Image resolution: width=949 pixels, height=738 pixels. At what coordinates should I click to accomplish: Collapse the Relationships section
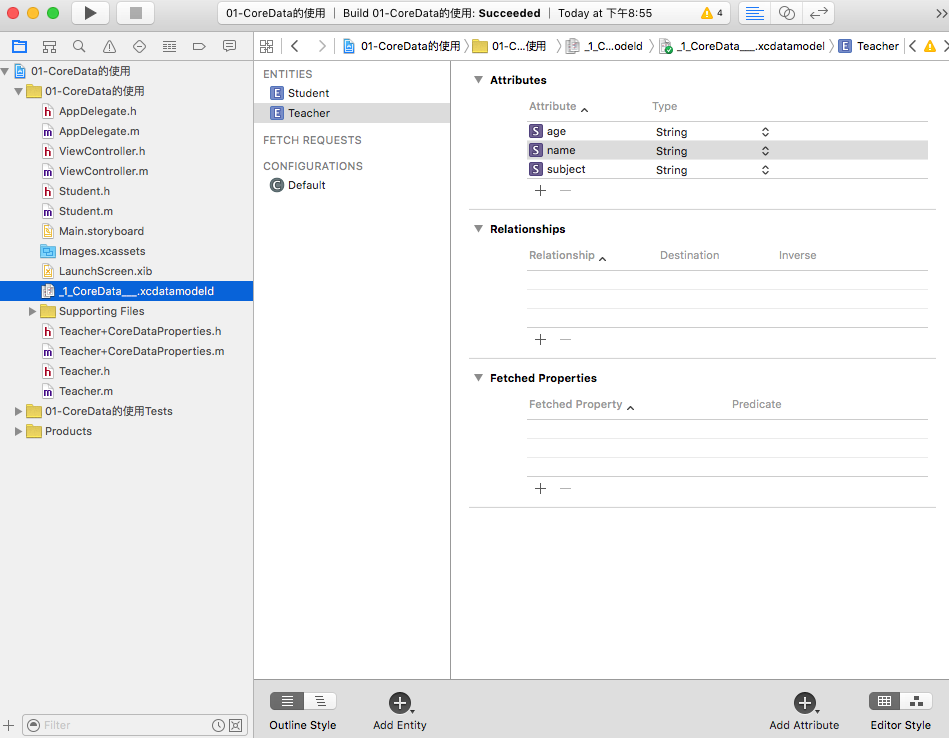pyautogui.click(x=478, y=229)
